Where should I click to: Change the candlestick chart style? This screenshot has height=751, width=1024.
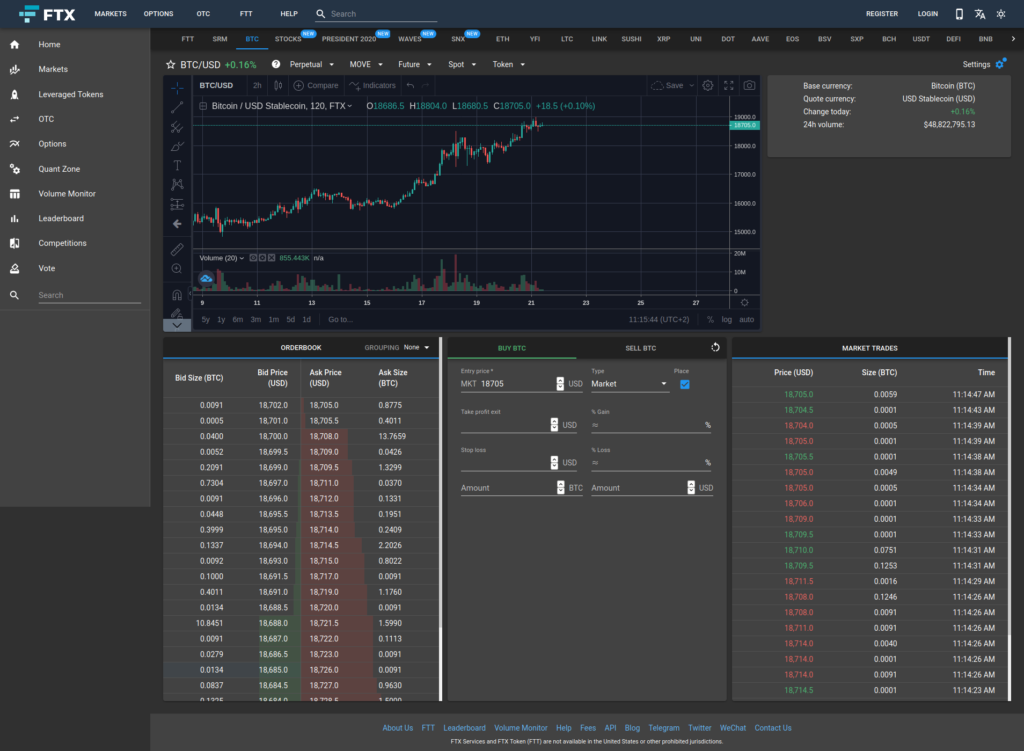tap(278, 86)
